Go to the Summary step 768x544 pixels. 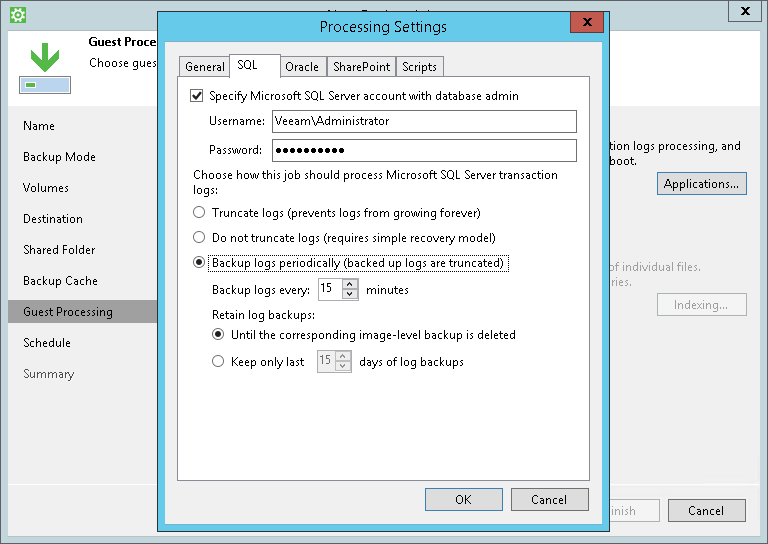point(48,374)
